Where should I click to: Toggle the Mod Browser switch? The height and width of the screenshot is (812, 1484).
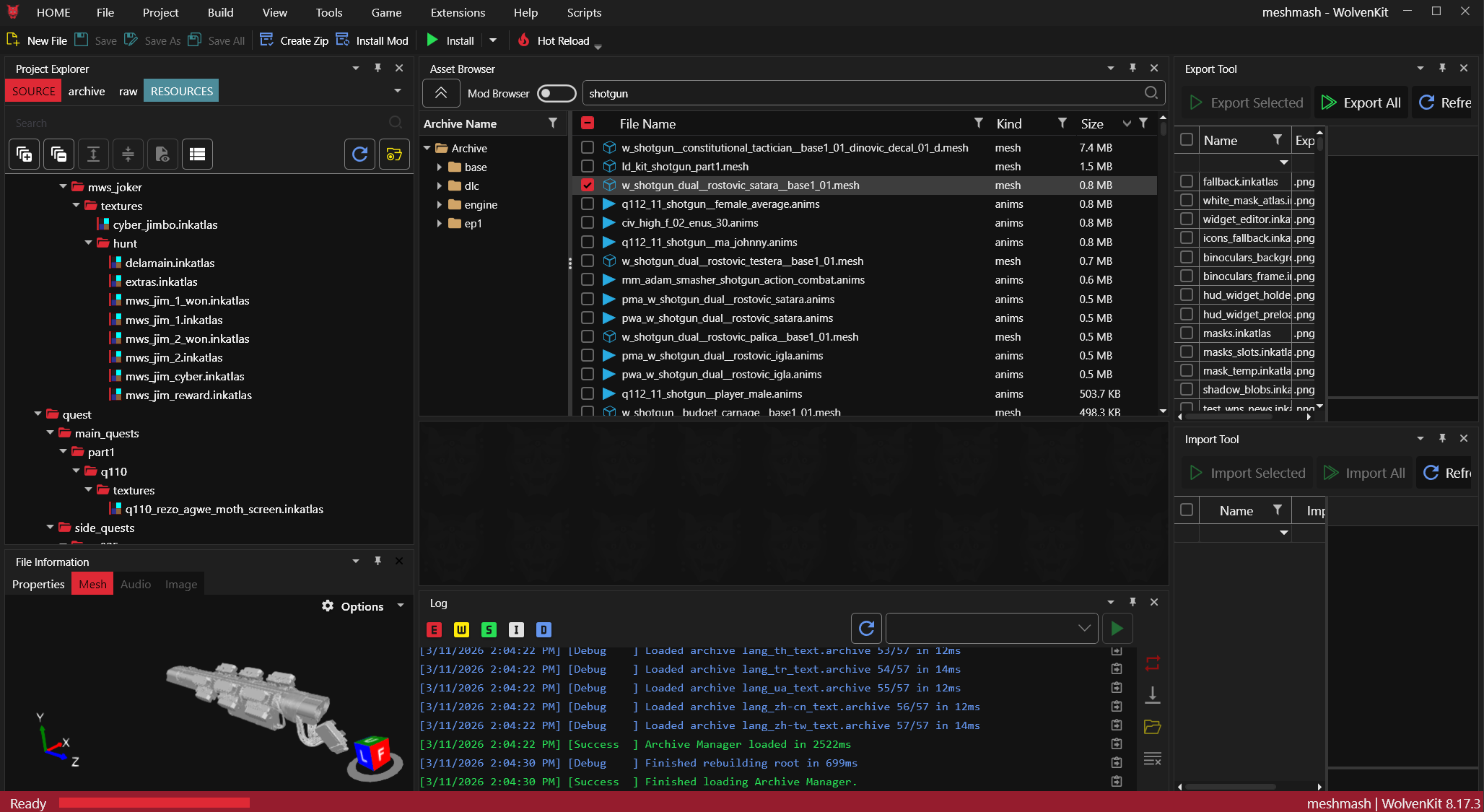point(556,93)
